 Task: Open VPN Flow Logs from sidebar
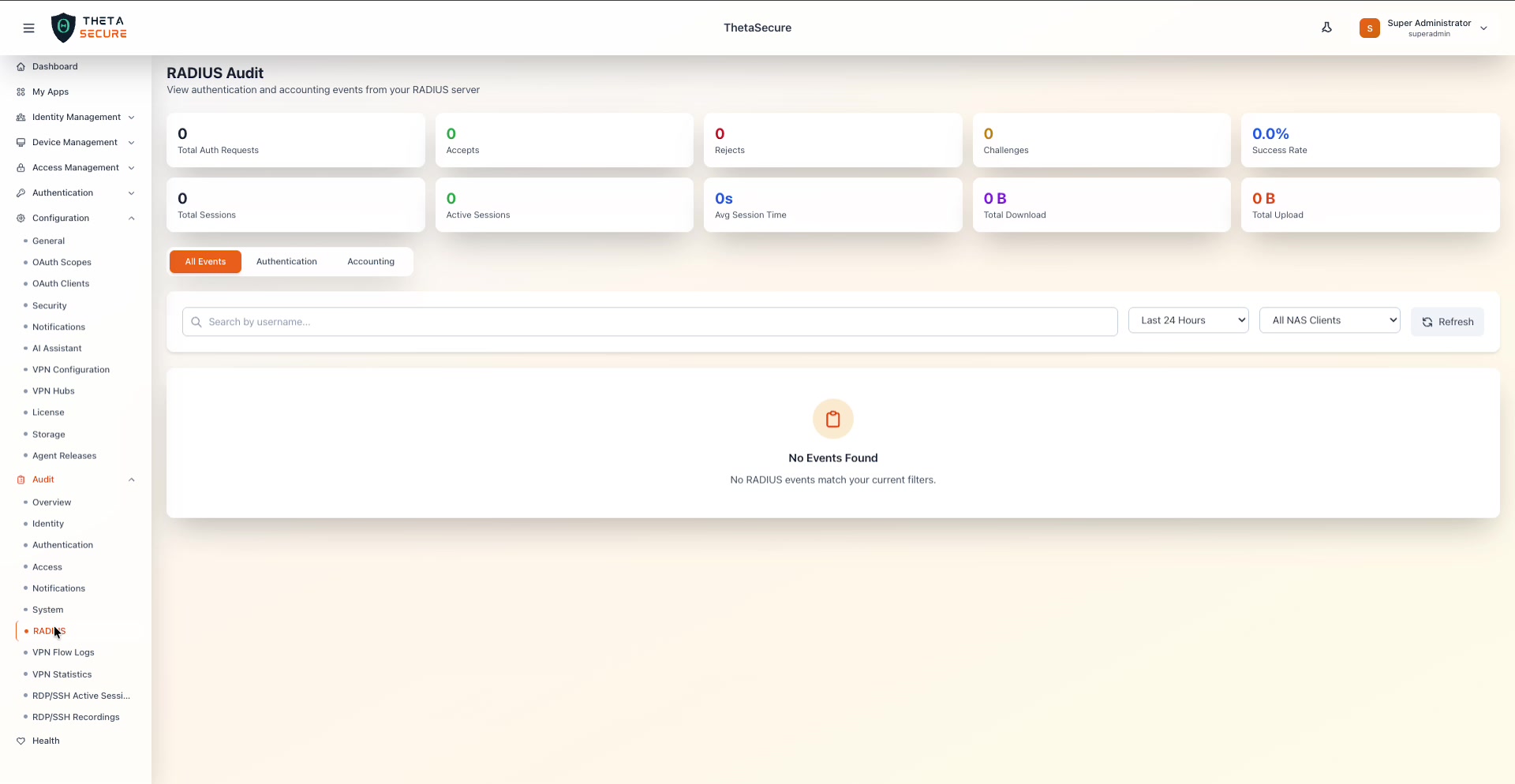(63, 652)
